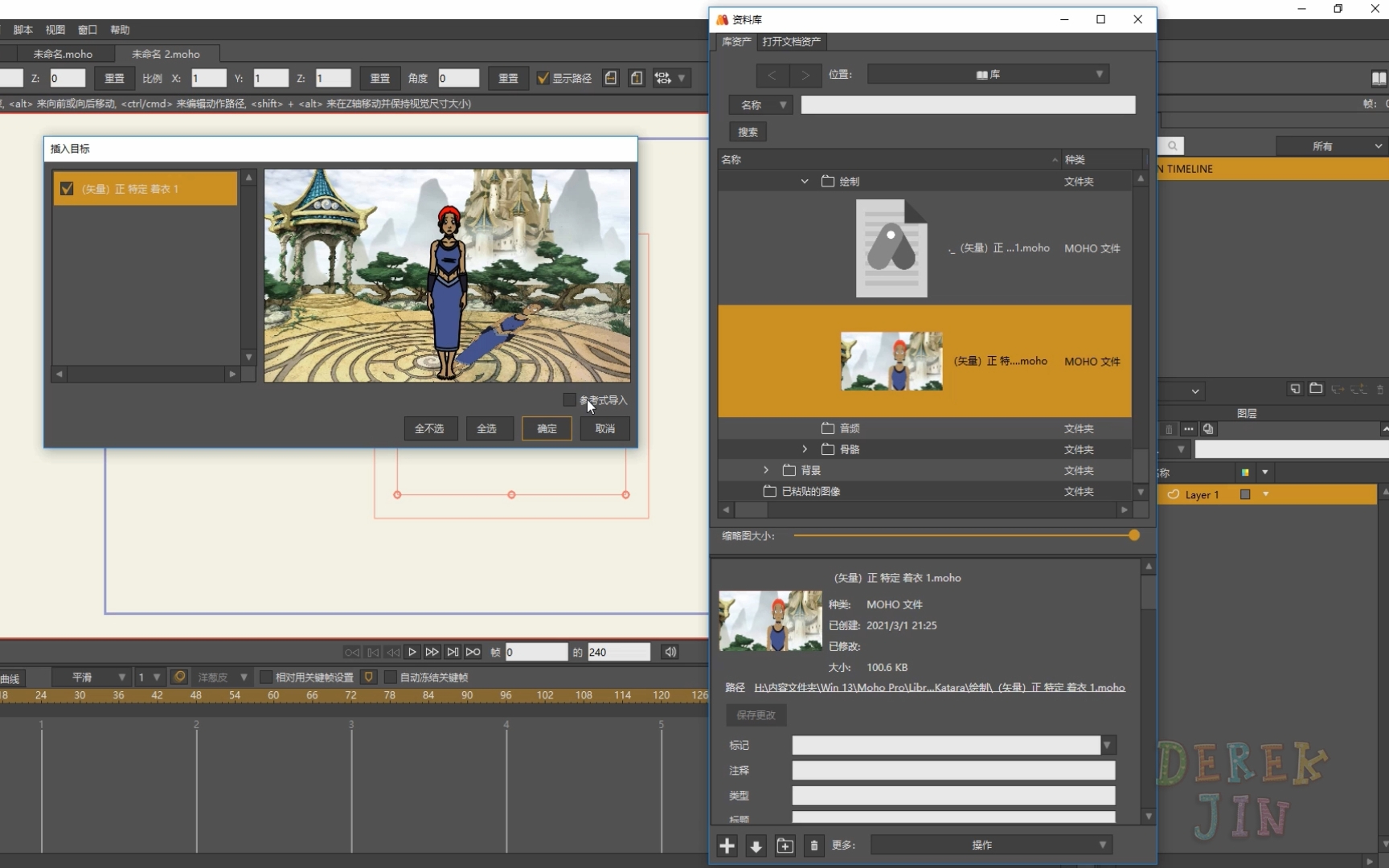Click the down-arrow import icon in library

pyautogui.click(x=756, y=845)
